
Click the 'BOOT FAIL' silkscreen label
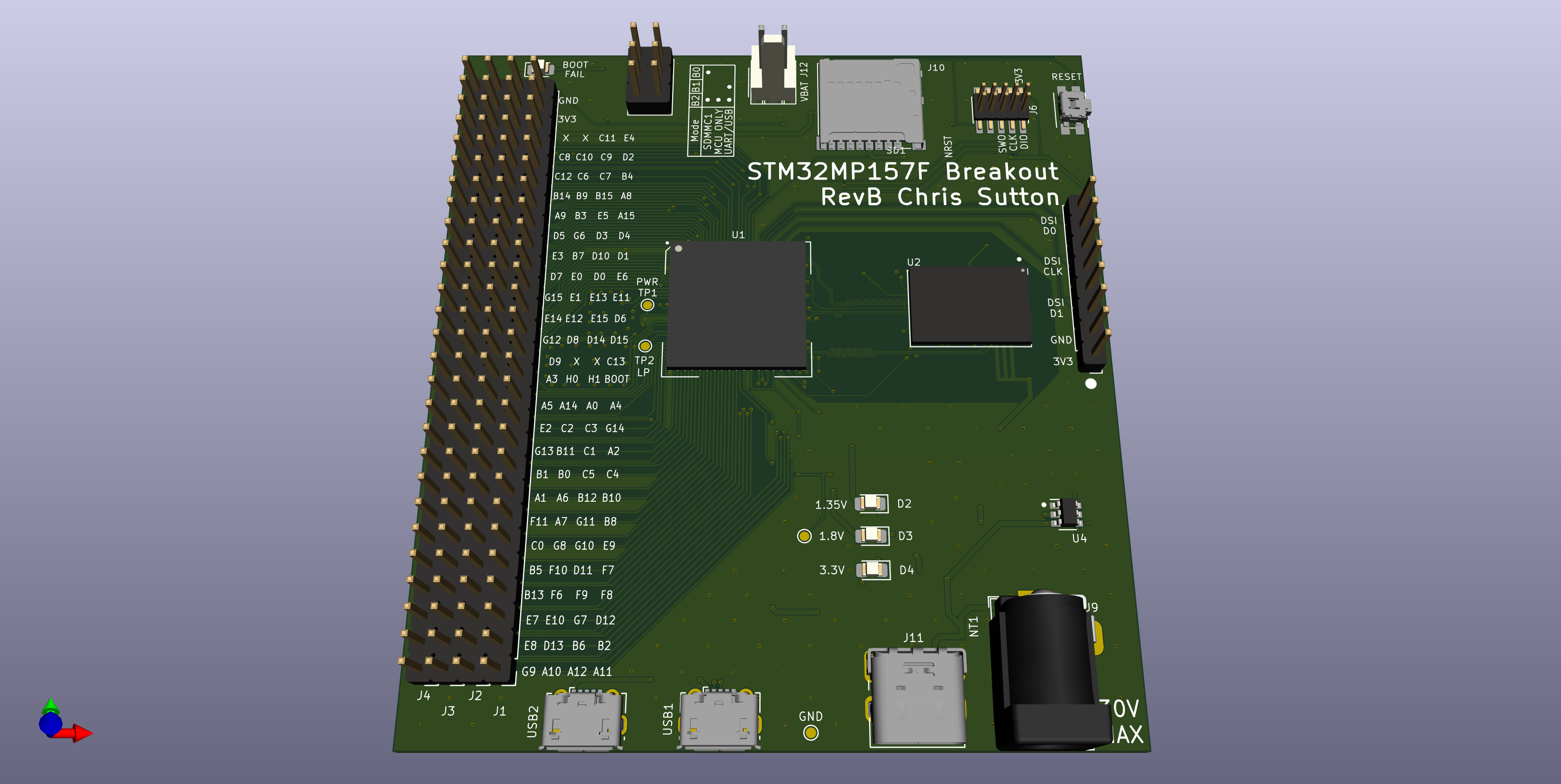[575, 70]
